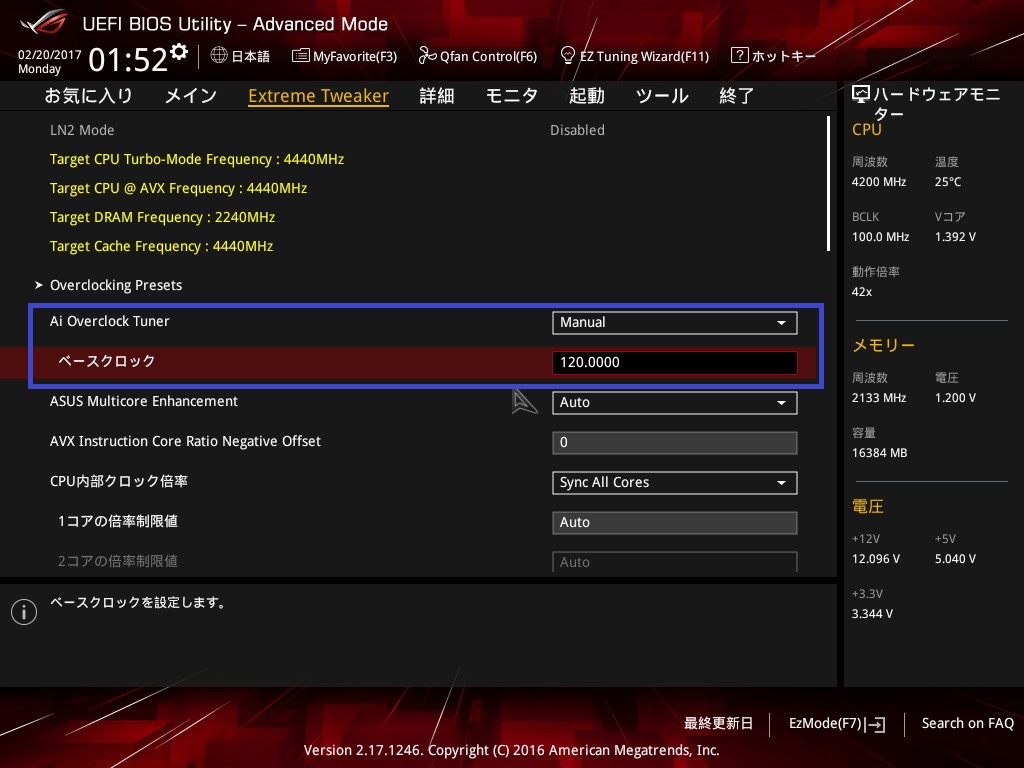Open the 終了 exit tab

coord(737,96)
